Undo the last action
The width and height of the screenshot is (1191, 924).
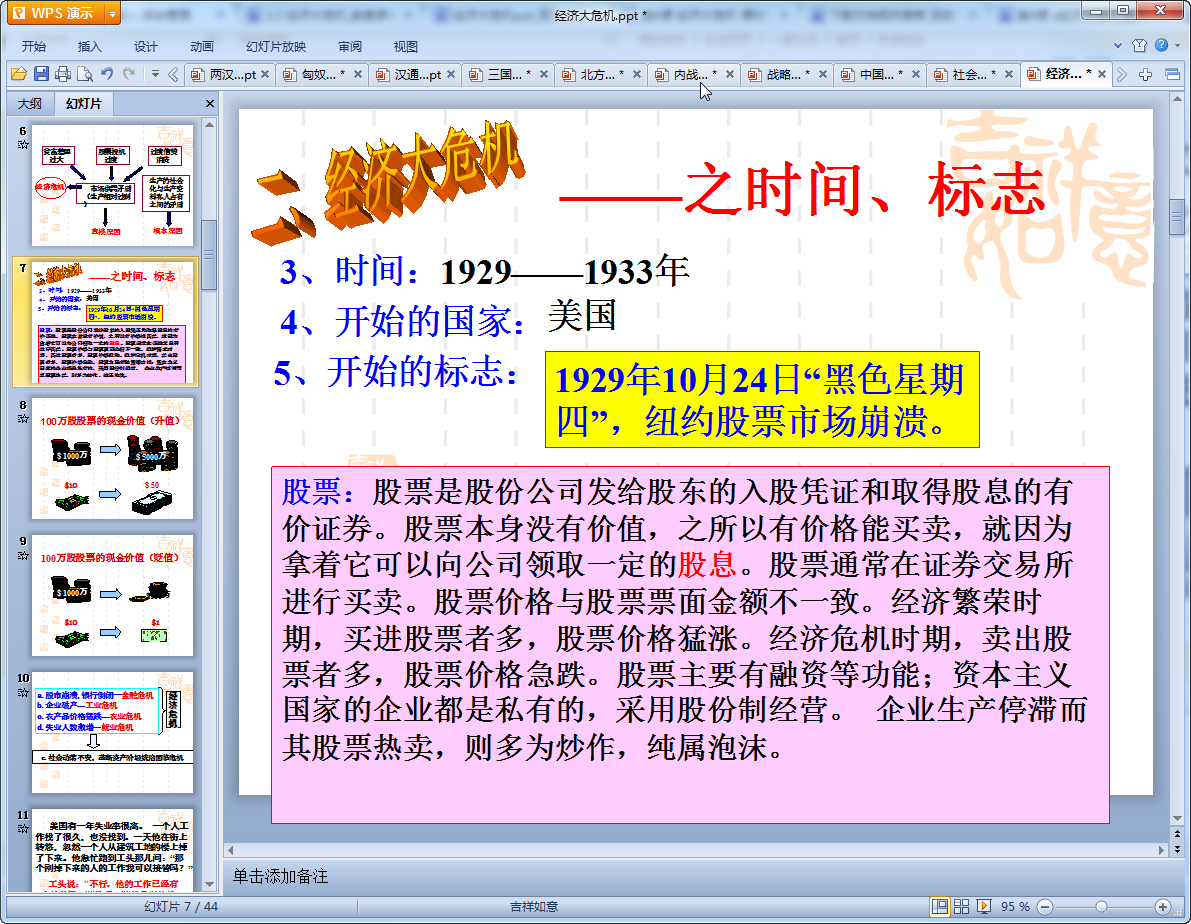coord(107,74)
